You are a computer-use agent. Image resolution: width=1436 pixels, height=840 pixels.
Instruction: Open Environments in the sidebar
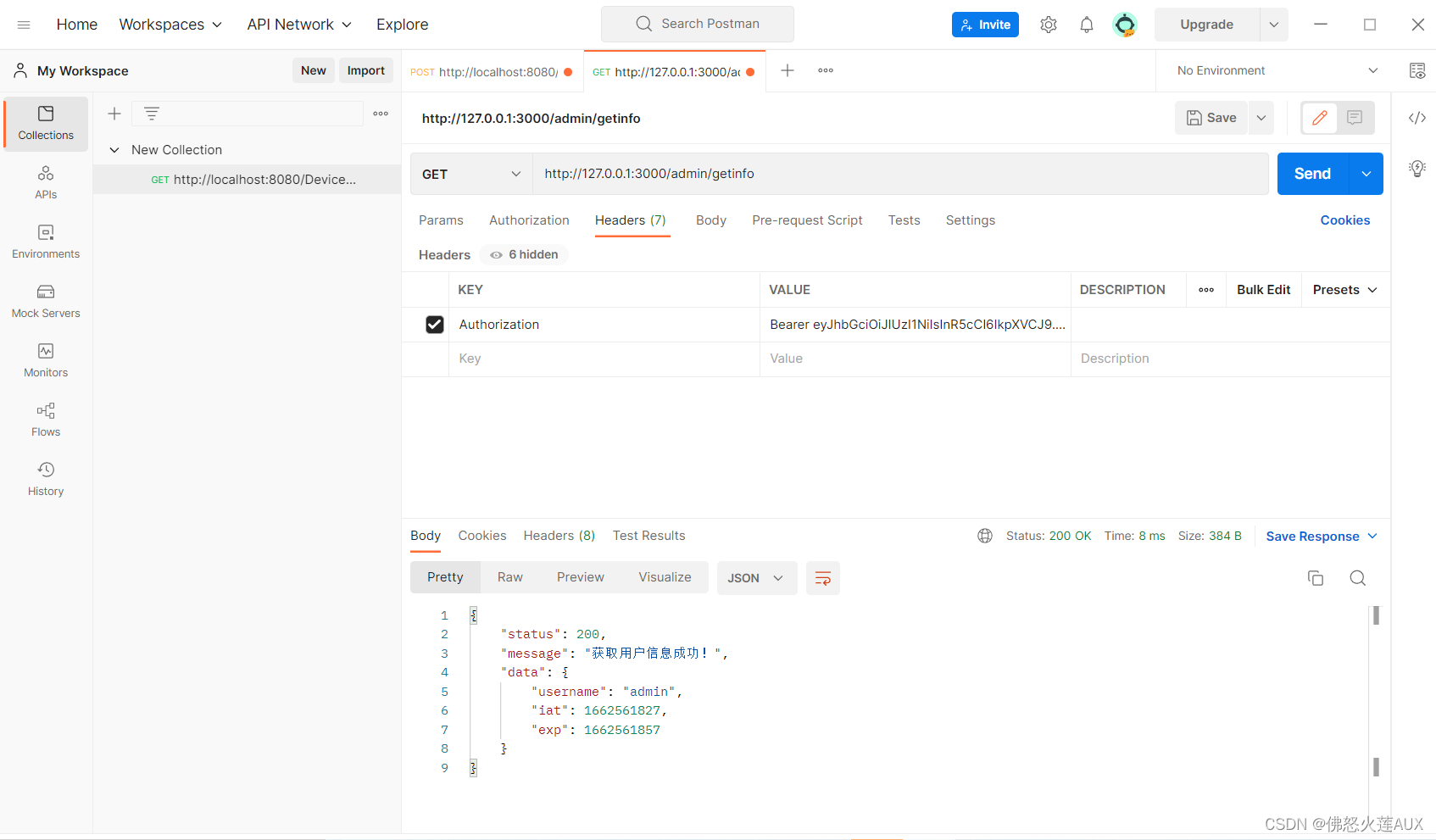pos(46,242)
